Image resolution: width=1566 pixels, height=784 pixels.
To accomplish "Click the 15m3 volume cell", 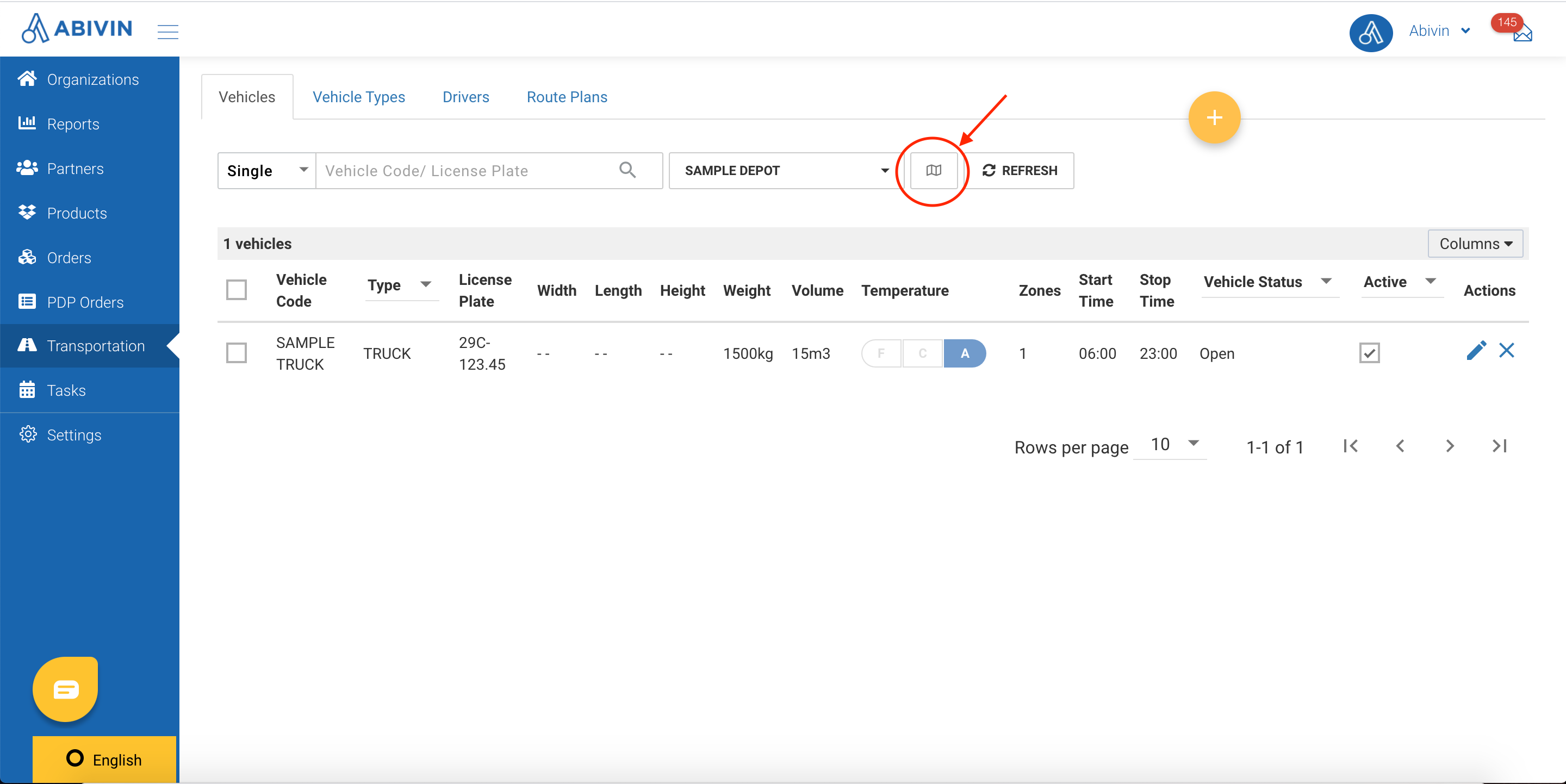I will click(810, 354).
